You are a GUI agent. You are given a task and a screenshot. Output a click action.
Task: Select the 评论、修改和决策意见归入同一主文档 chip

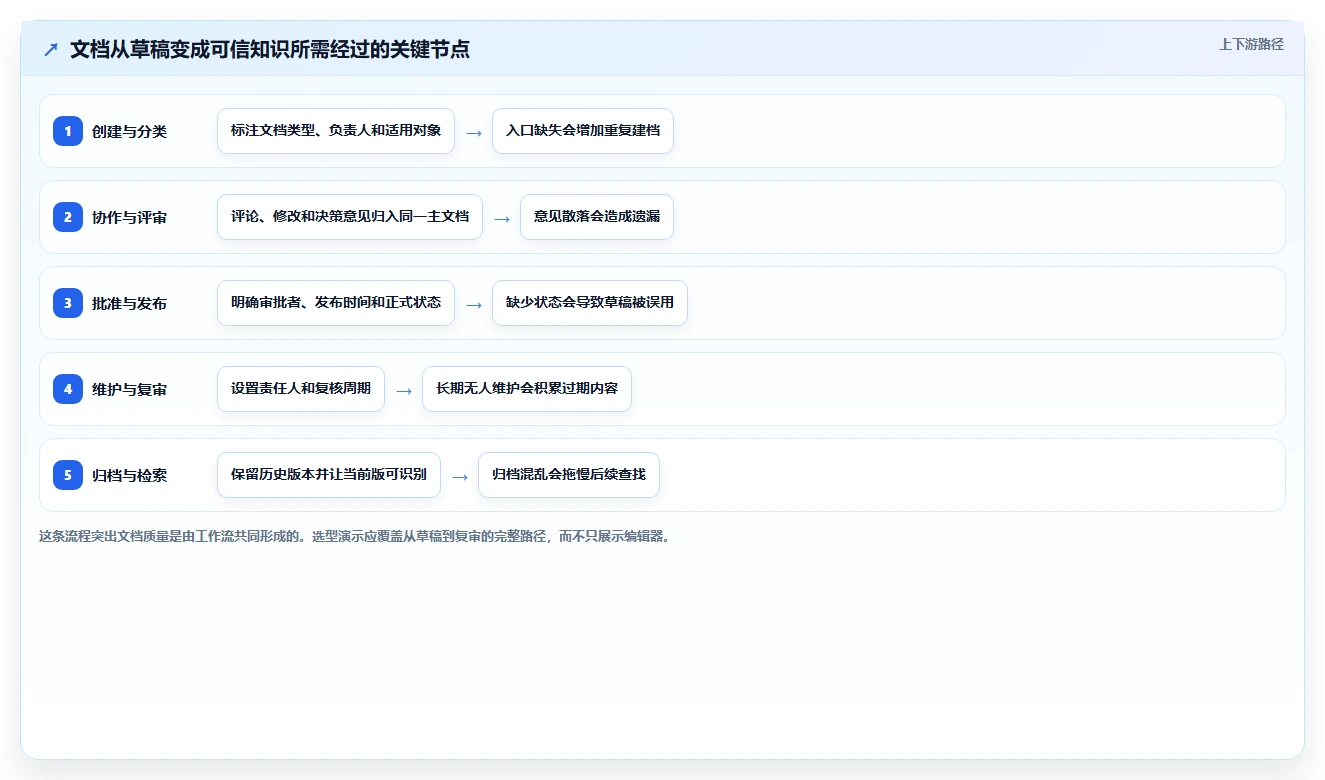pos(350,217)
